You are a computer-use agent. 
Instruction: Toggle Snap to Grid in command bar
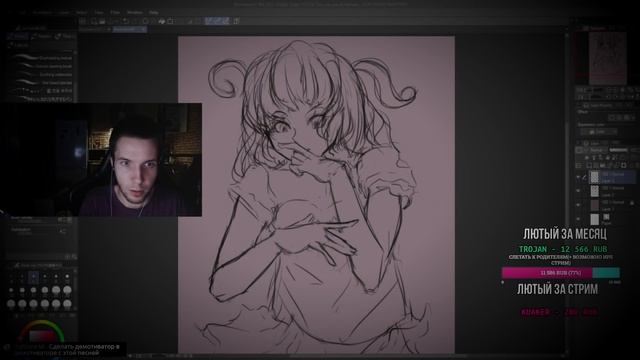225,21
